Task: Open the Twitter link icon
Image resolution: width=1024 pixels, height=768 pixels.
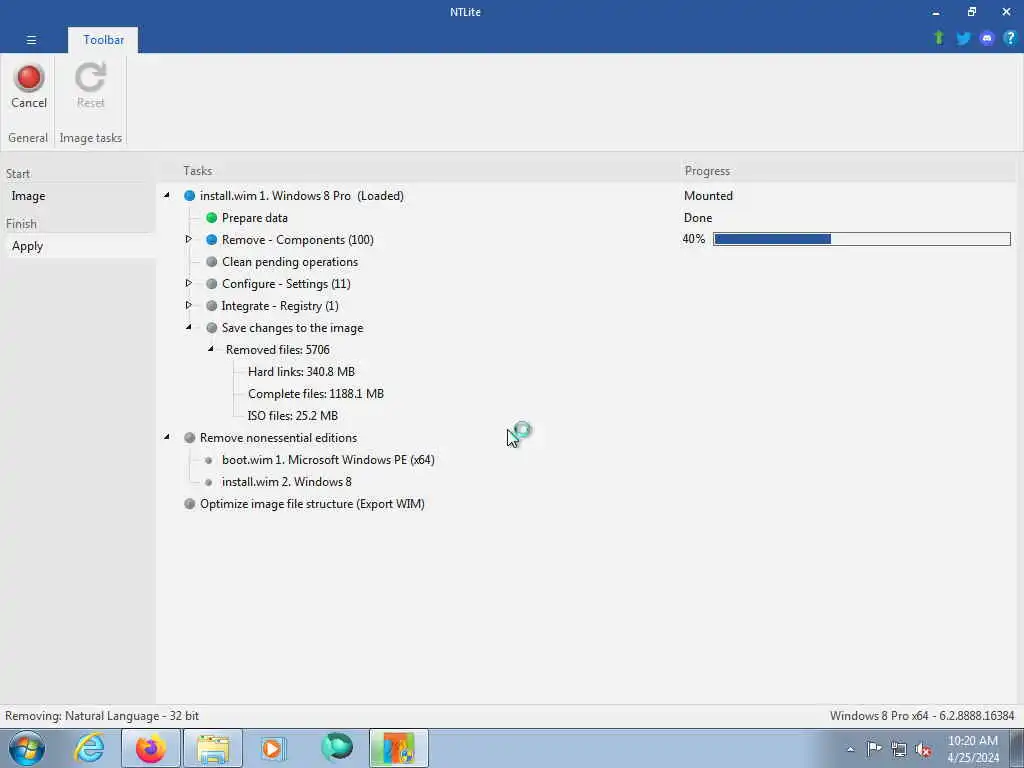Action: coord(963,39)
